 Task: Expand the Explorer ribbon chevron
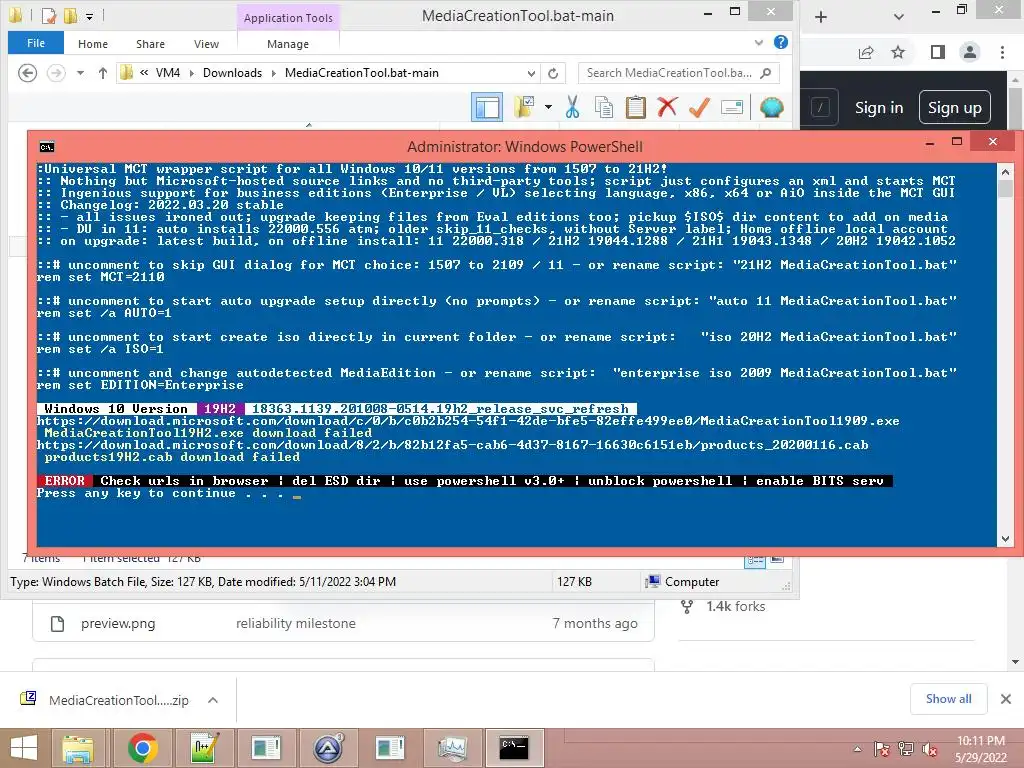[x=758, y=42]
